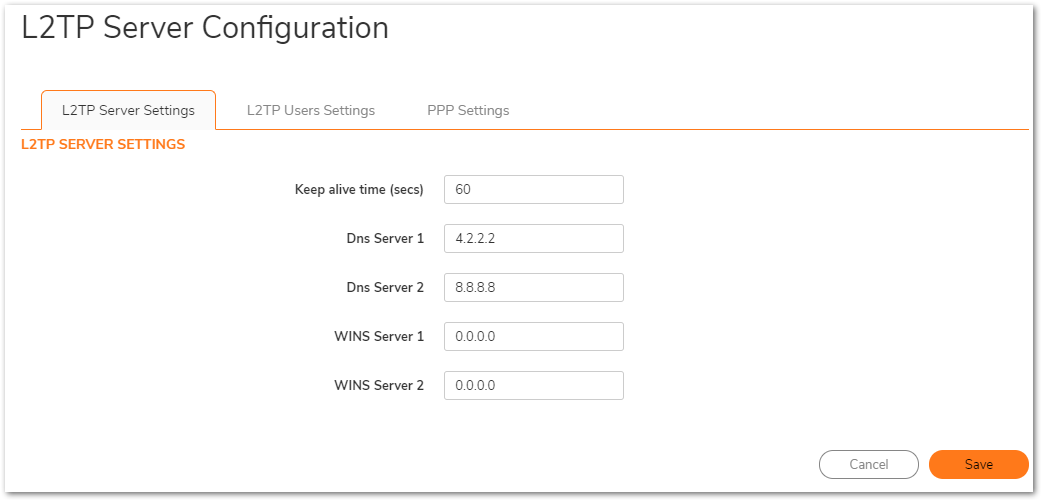Image resolution: width=1042 pixels, height=501 pixels.
Task: Click the 'WINS Server 2' label
Action: (379, 386)
